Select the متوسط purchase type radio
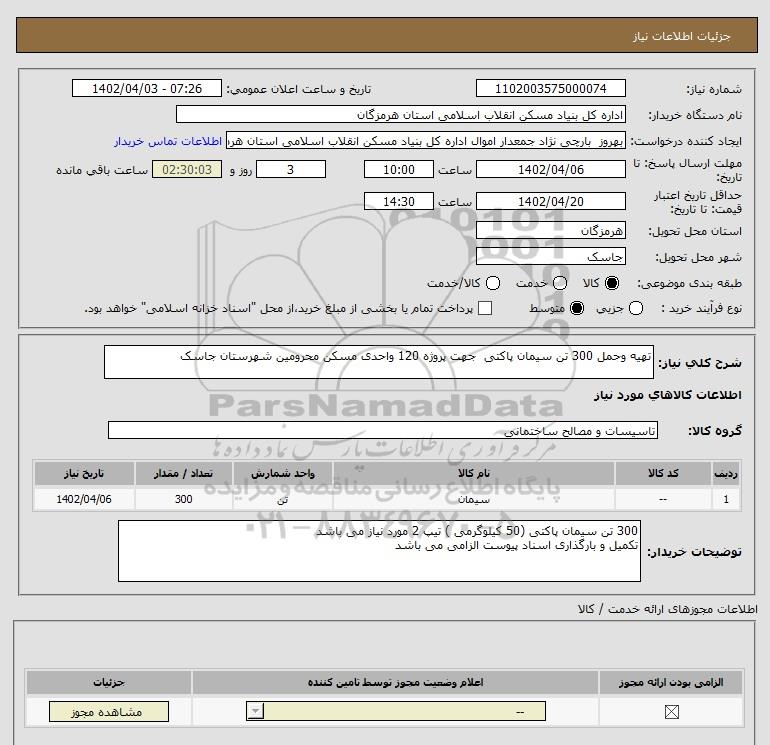This screenshot has height=745, width=770. point(577,308)
